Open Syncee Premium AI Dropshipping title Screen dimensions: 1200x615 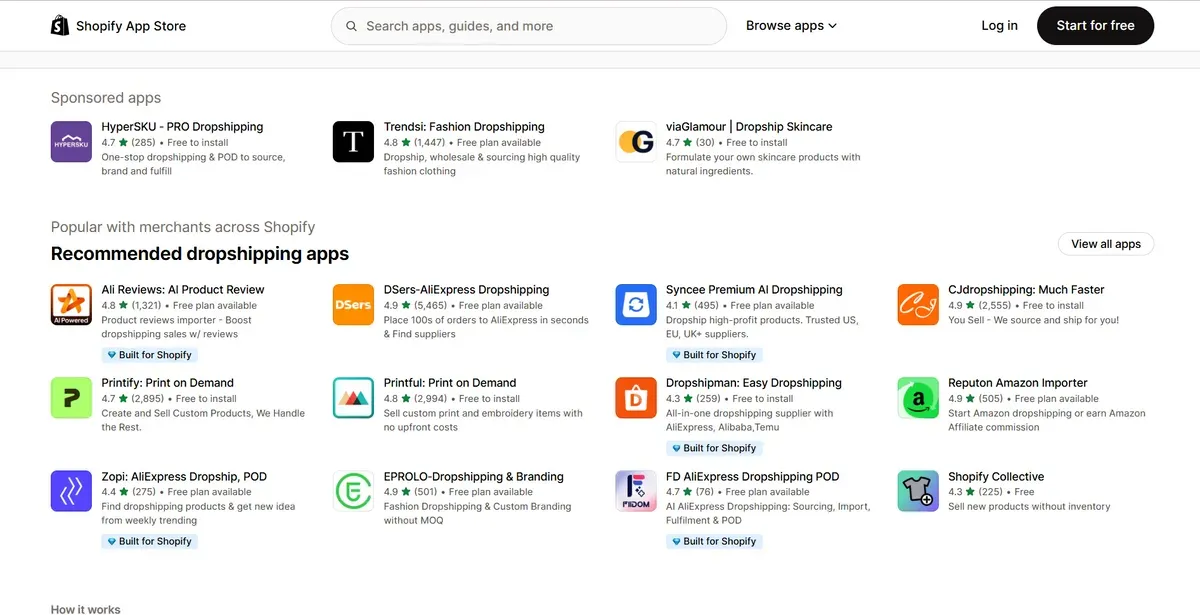[754, 290]
